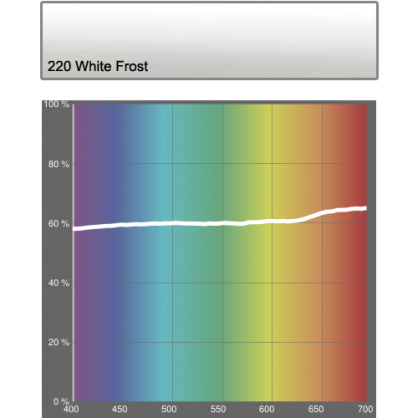This screenshot has width=418, height=418.
Task: Click the 600 wavelength label
Action: click(x=267, y=409)
